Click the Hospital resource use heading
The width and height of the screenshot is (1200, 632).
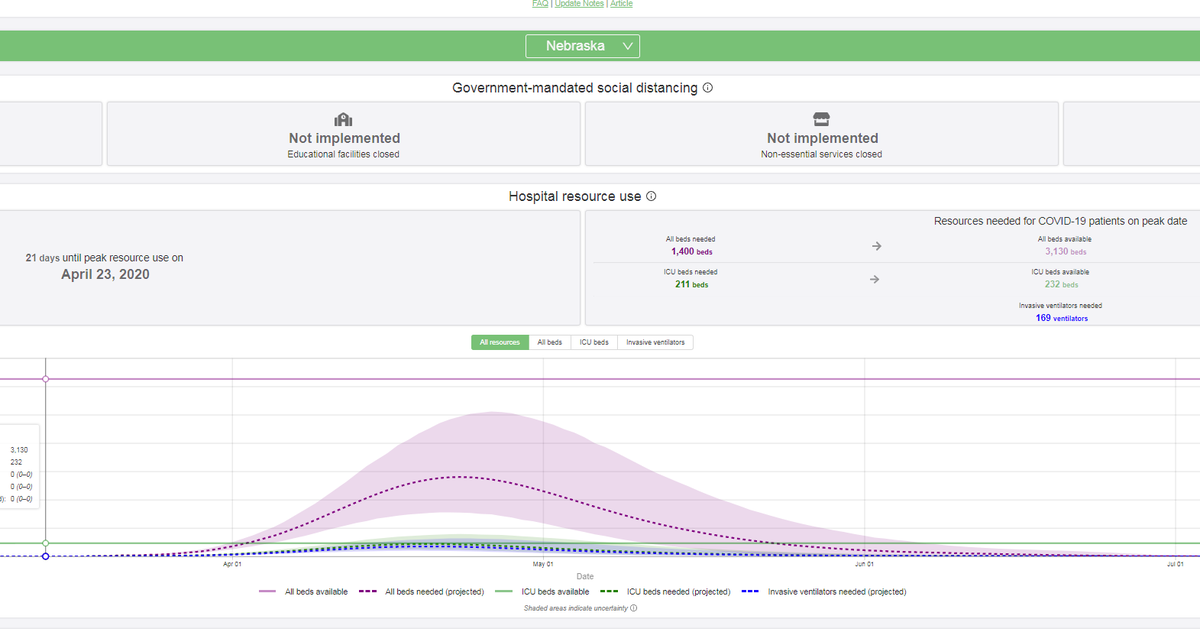pos(575,196)
